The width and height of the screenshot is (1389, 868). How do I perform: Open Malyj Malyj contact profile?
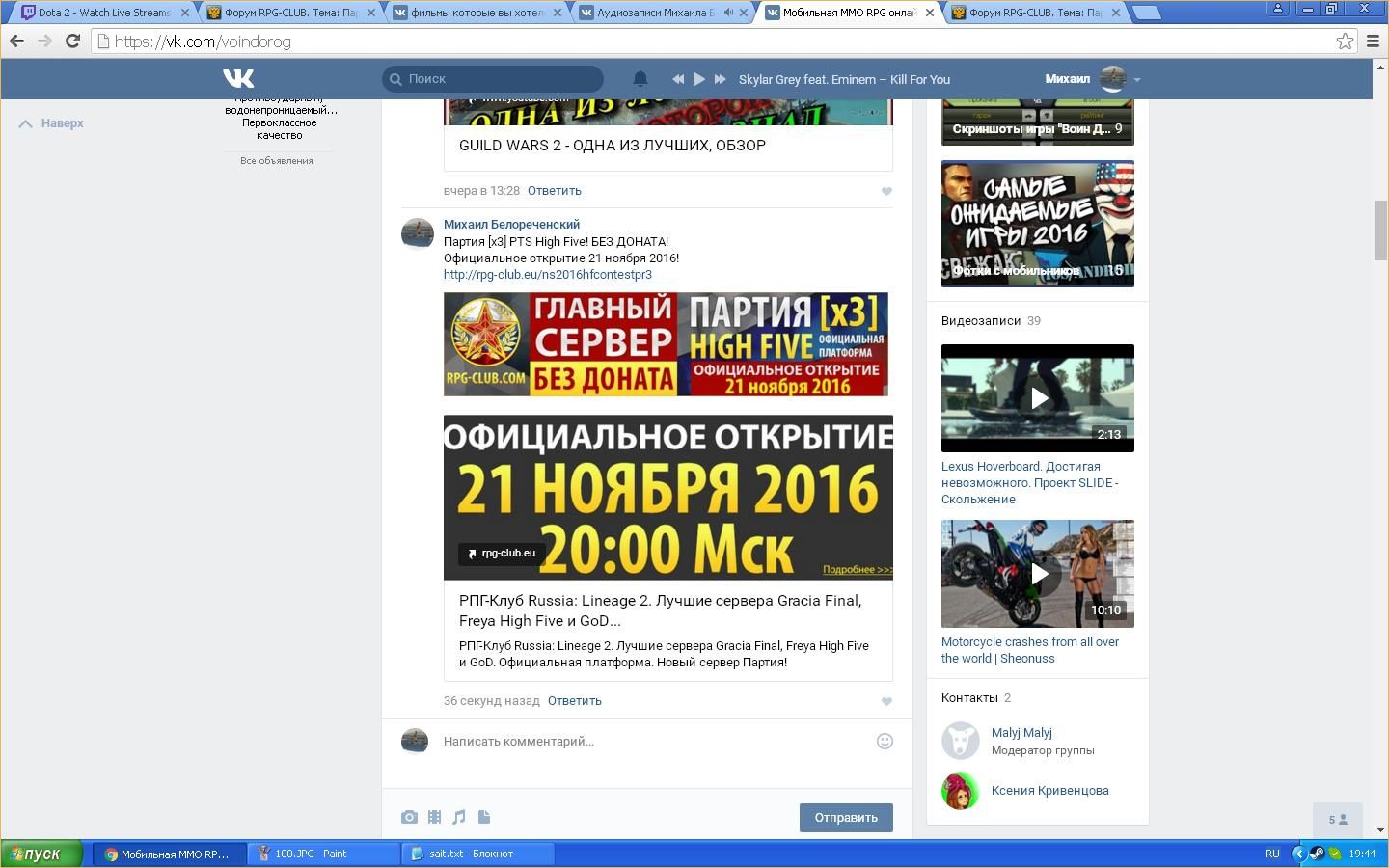pyautogui.click(x=1021, y=733)
